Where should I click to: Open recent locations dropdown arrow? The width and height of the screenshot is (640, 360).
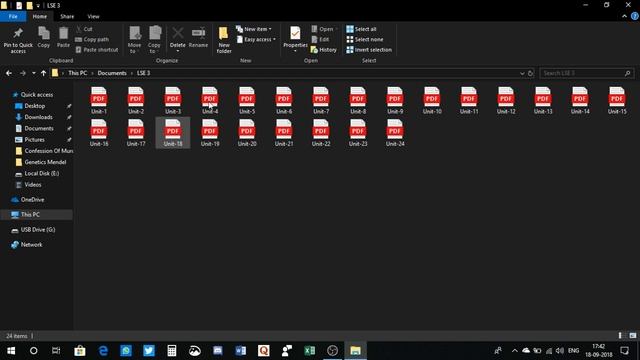pos(33,73)
